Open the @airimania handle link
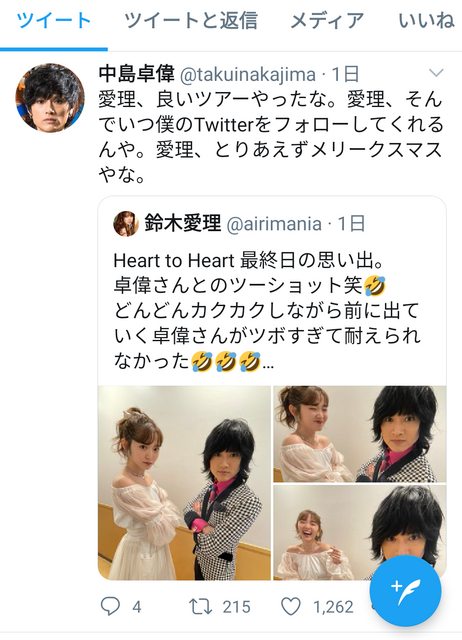462x640 pixels. pos(274,224)
